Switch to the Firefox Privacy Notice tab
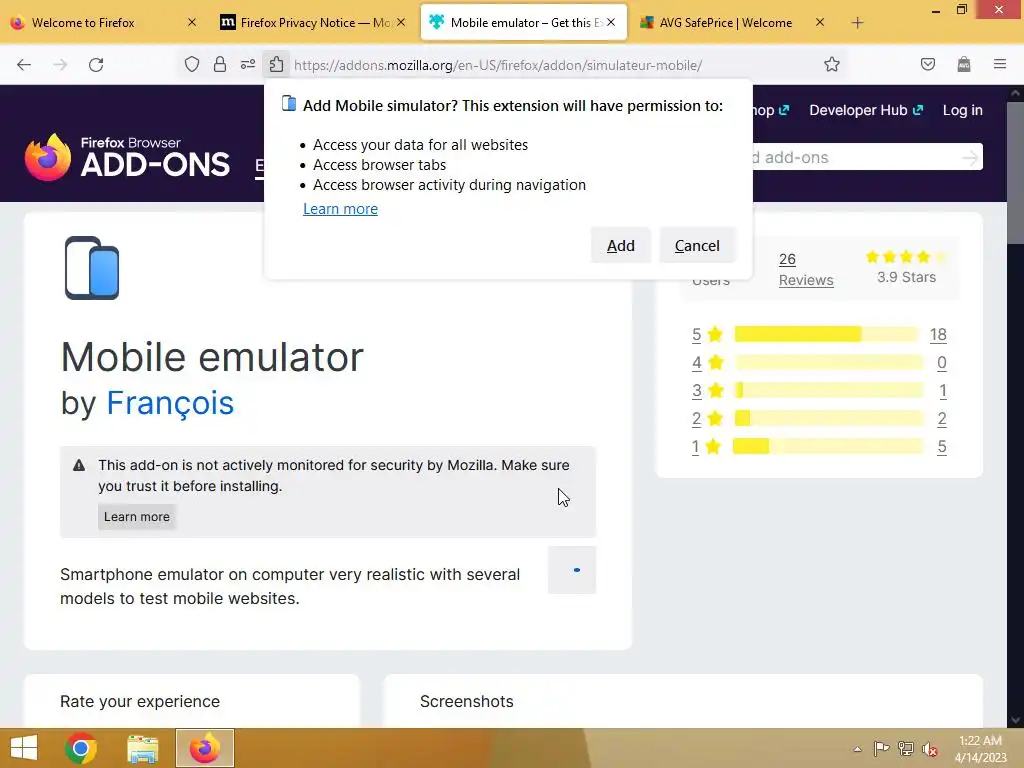The height and width of the screenshot is (768, 1024). [x=314, y=22]
